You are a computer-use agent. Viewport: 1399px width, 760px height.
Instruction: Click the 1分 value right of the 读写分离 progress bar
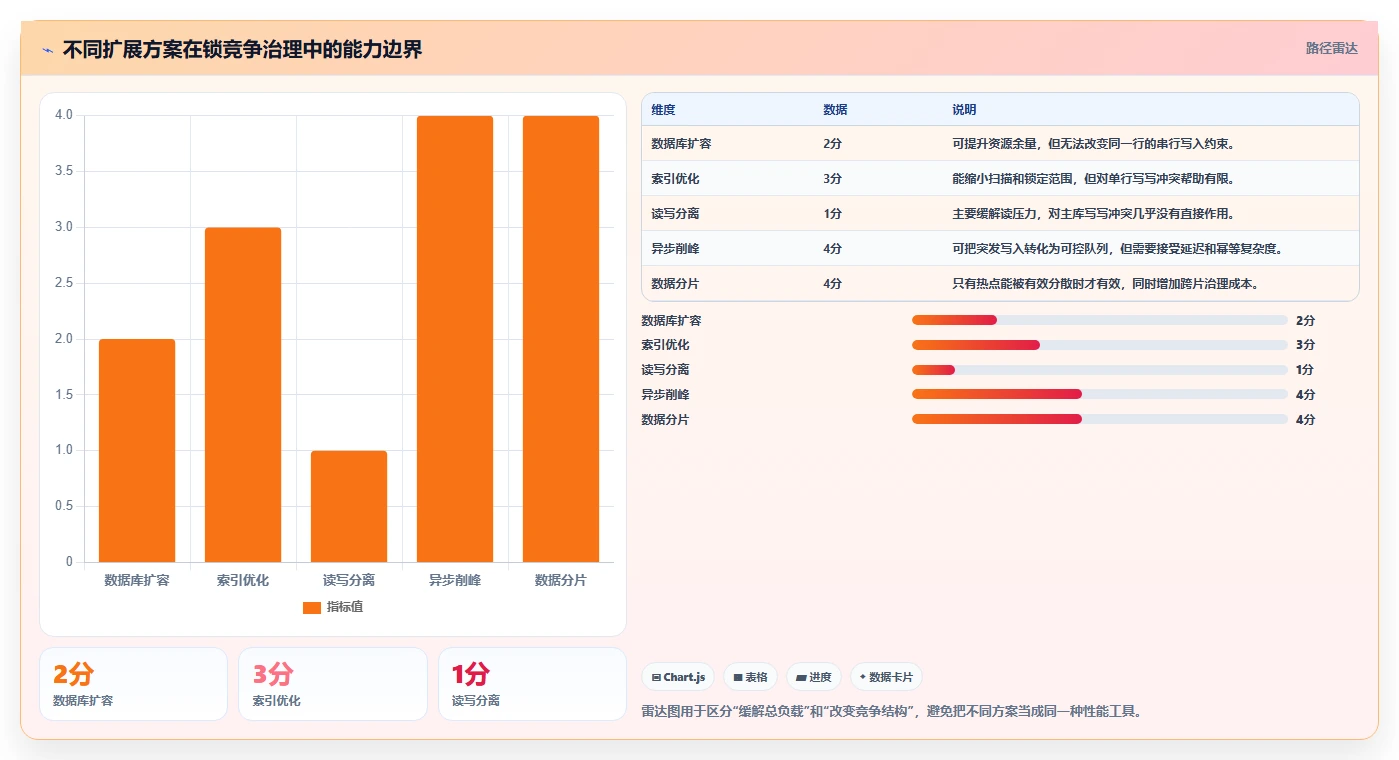tap(1305, 370)
